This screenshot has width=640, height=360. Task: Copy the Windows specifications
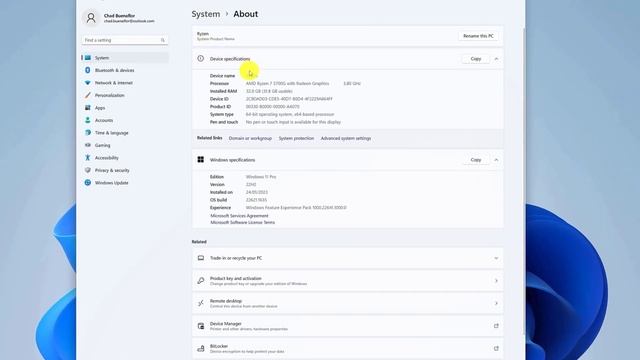click(476, 160)
